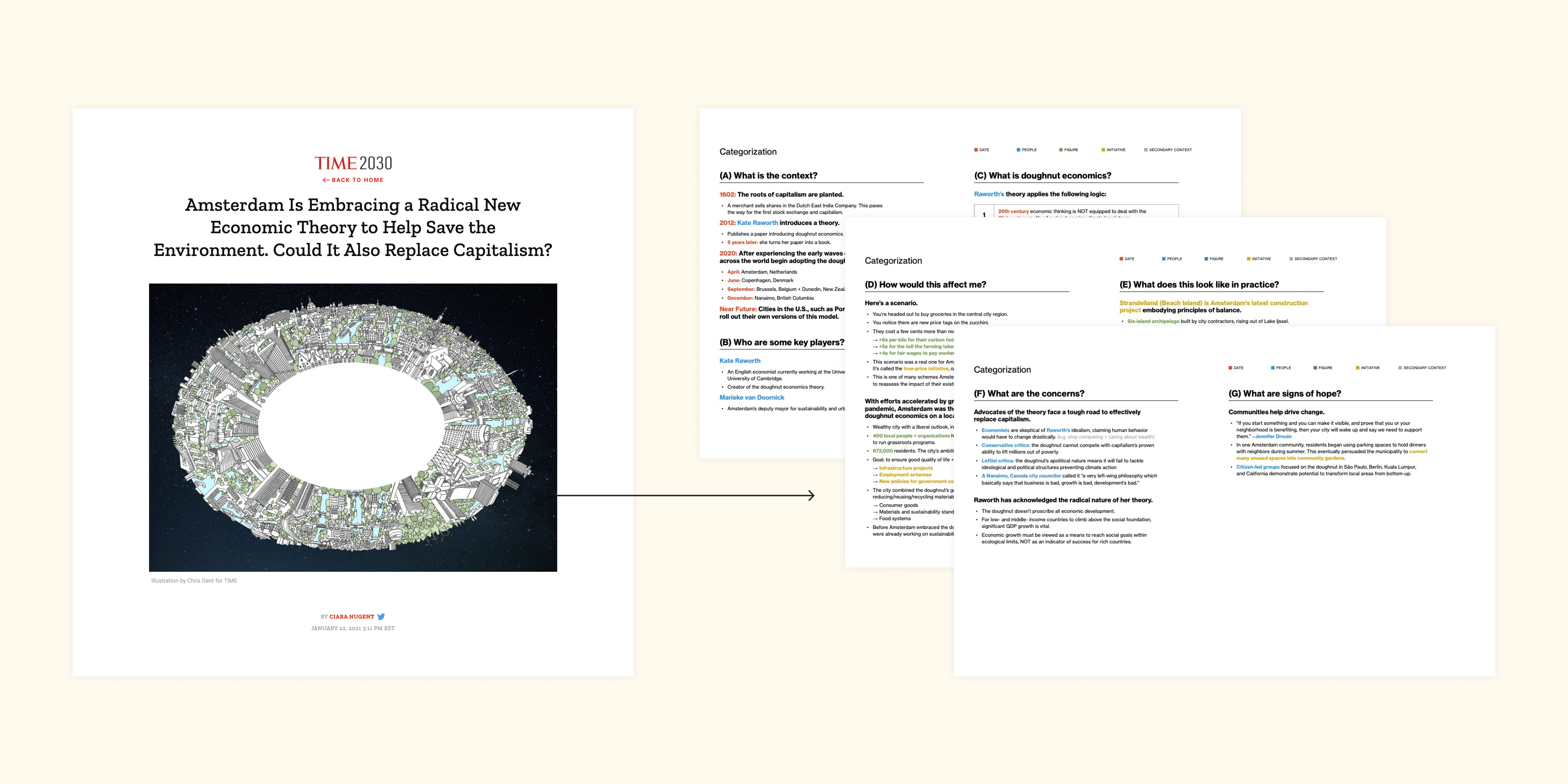
Task: Select the '5 years later:' bullet label
Action: [x=743, y=242]
